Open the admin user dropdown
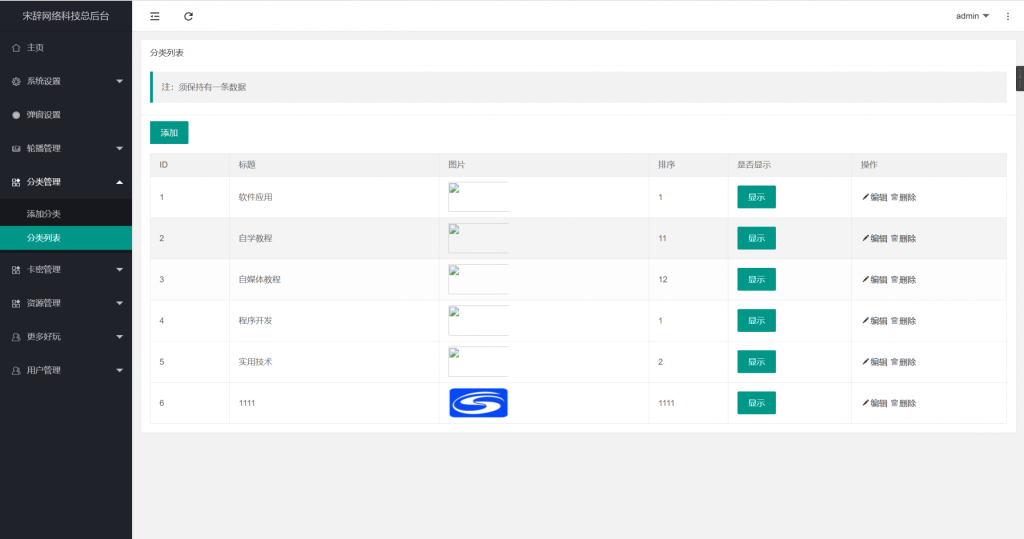 pyautogui.click(x=972, y=16)
